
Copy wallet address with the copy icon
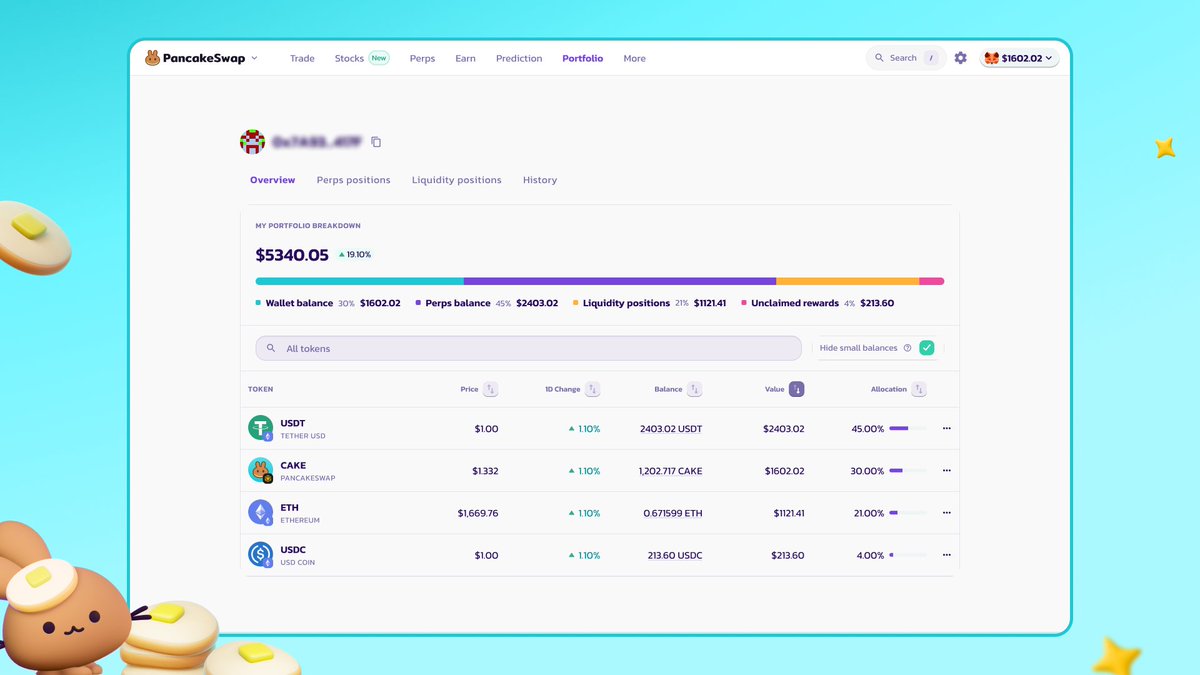(376, 142)
